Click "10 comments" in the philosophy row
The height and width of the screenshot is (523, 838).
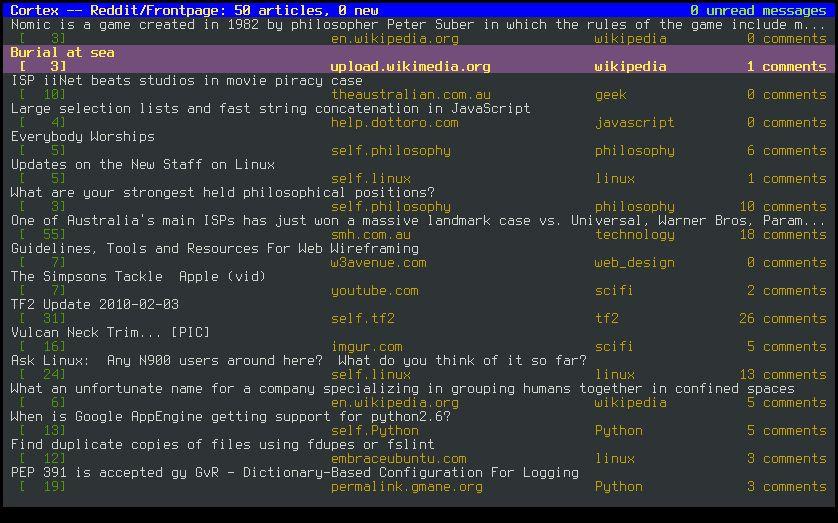point(782,206)
